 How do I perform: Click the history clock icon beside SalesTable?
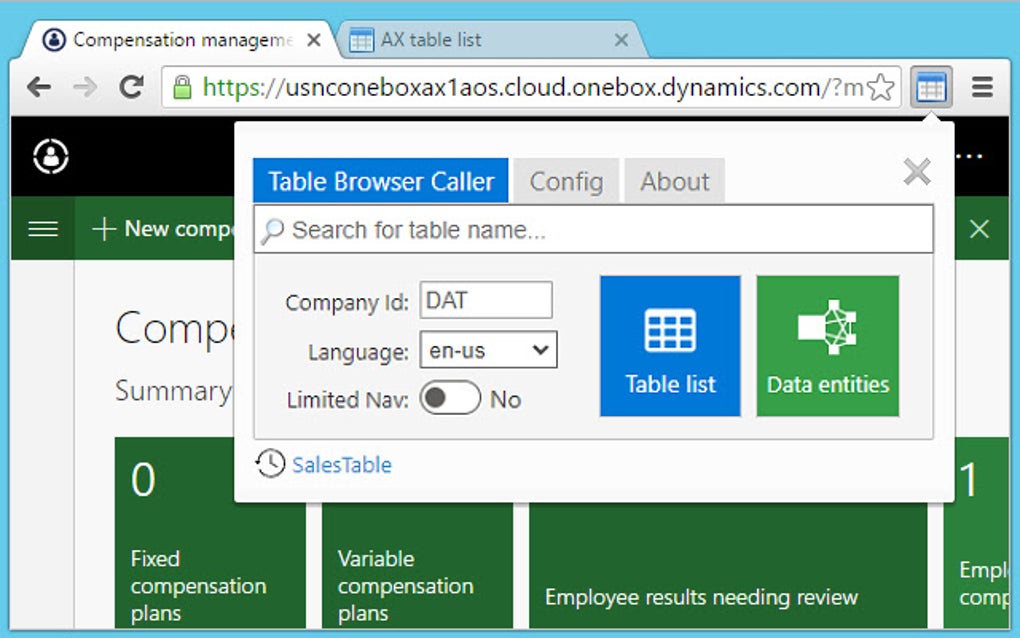(270, 464)
